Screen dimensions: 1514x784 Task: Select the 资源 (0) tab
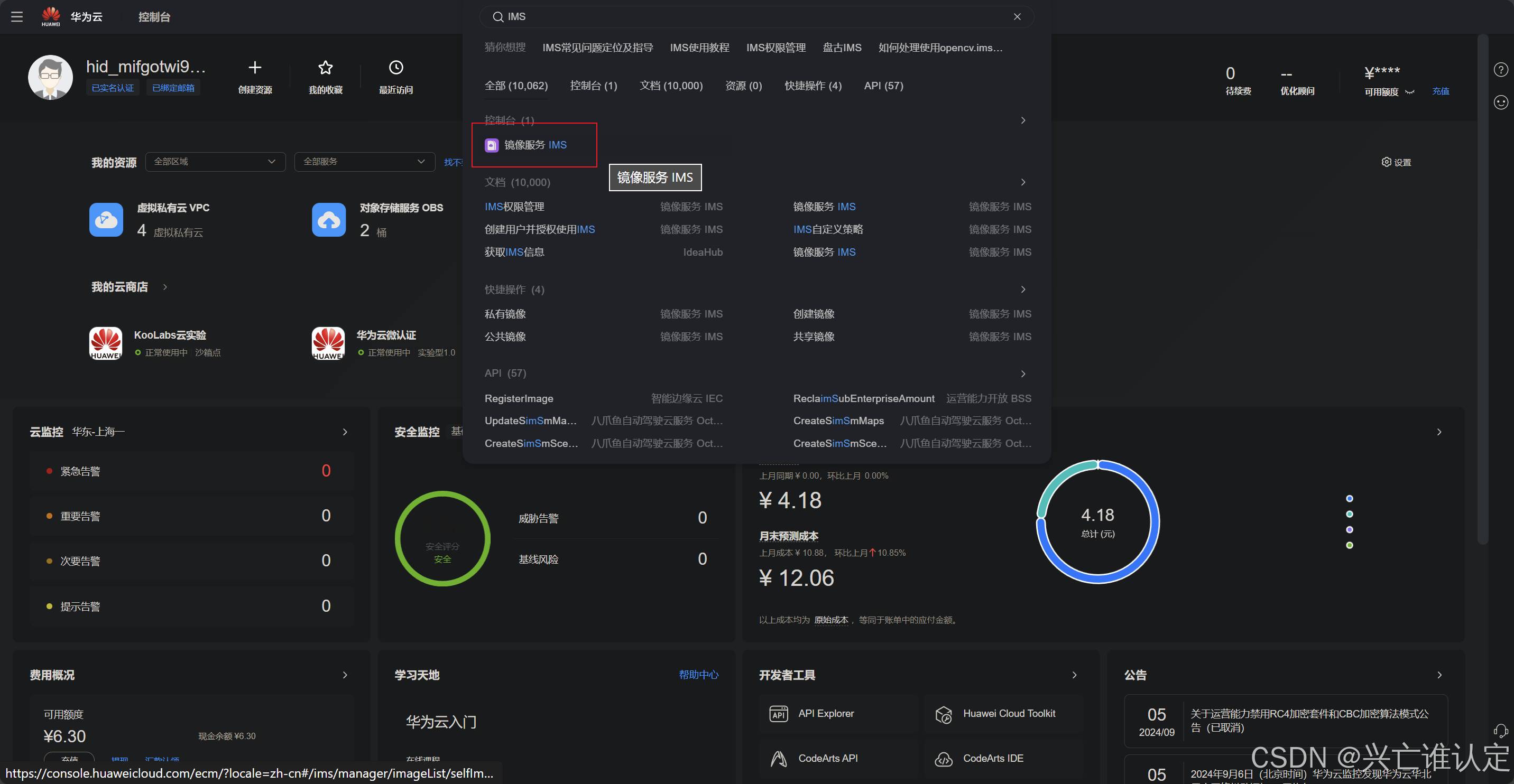[743, 86]
